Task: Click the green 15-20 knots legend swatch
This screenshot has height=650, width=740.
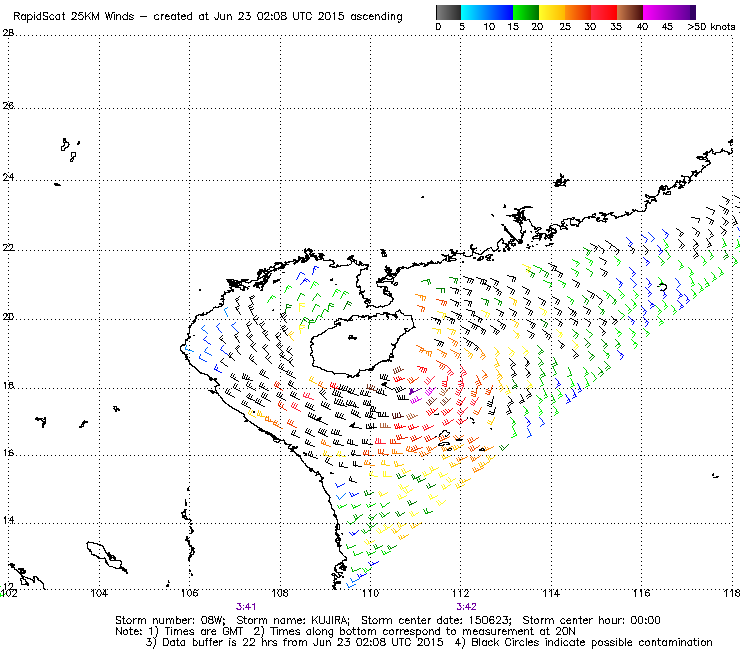Action: coord(526,12)
